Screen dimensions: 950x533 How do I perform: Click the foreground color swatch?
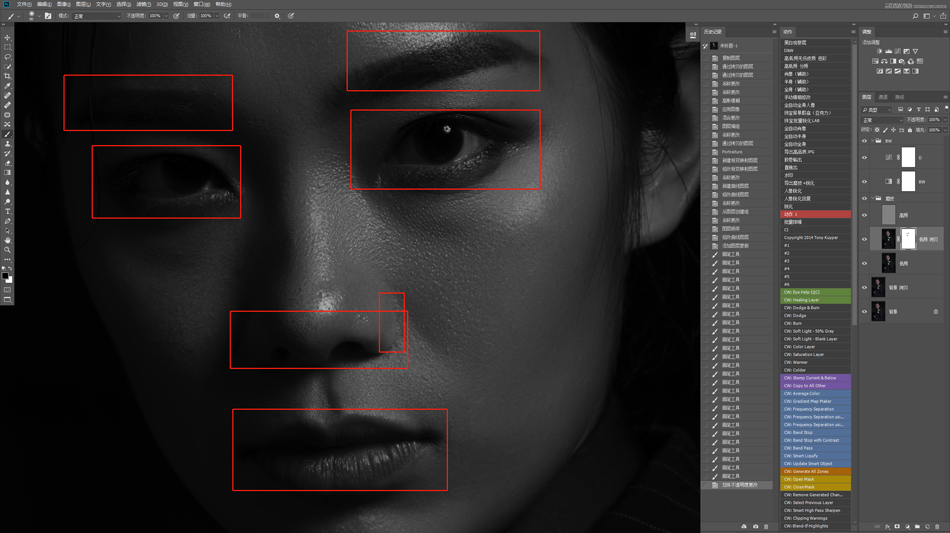tap(5, 276)
